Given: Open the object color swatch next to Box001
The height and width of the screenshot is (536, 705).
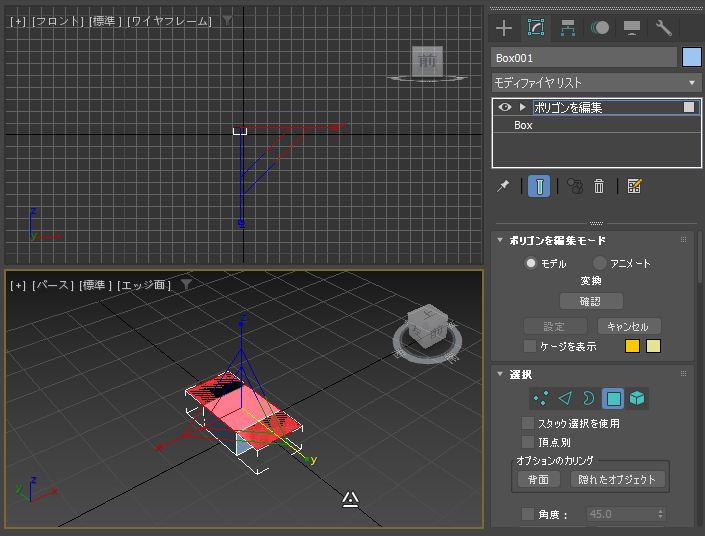Looking at the screenshot, I should click(x=692, y=58).
